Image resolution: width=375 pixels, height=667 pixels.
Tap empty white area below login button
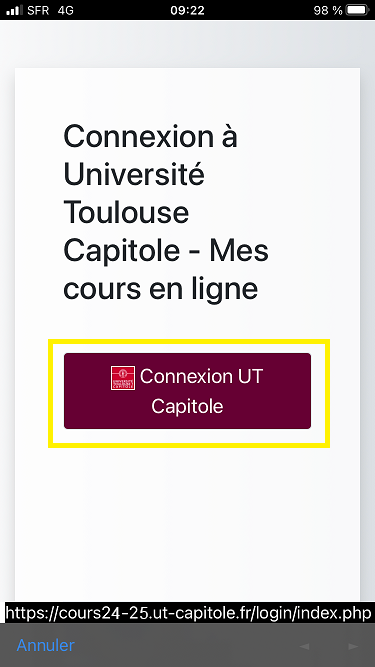point(187,523)
